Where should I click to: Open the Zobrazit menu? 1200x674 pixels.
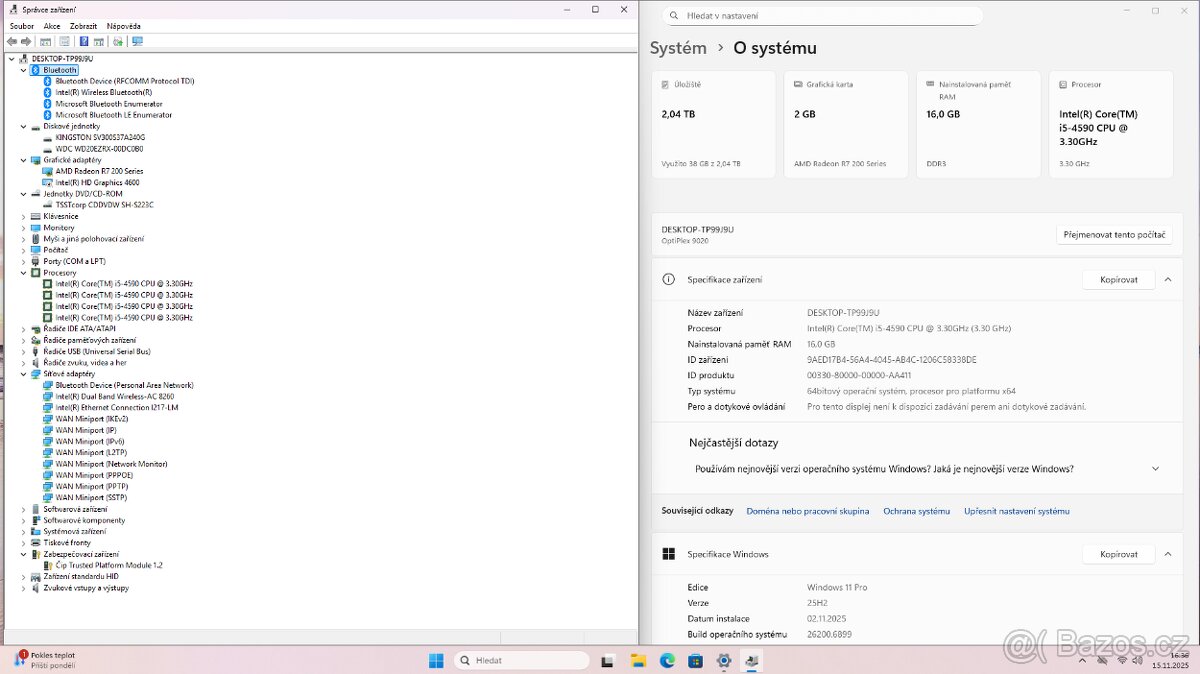[86, 25]
